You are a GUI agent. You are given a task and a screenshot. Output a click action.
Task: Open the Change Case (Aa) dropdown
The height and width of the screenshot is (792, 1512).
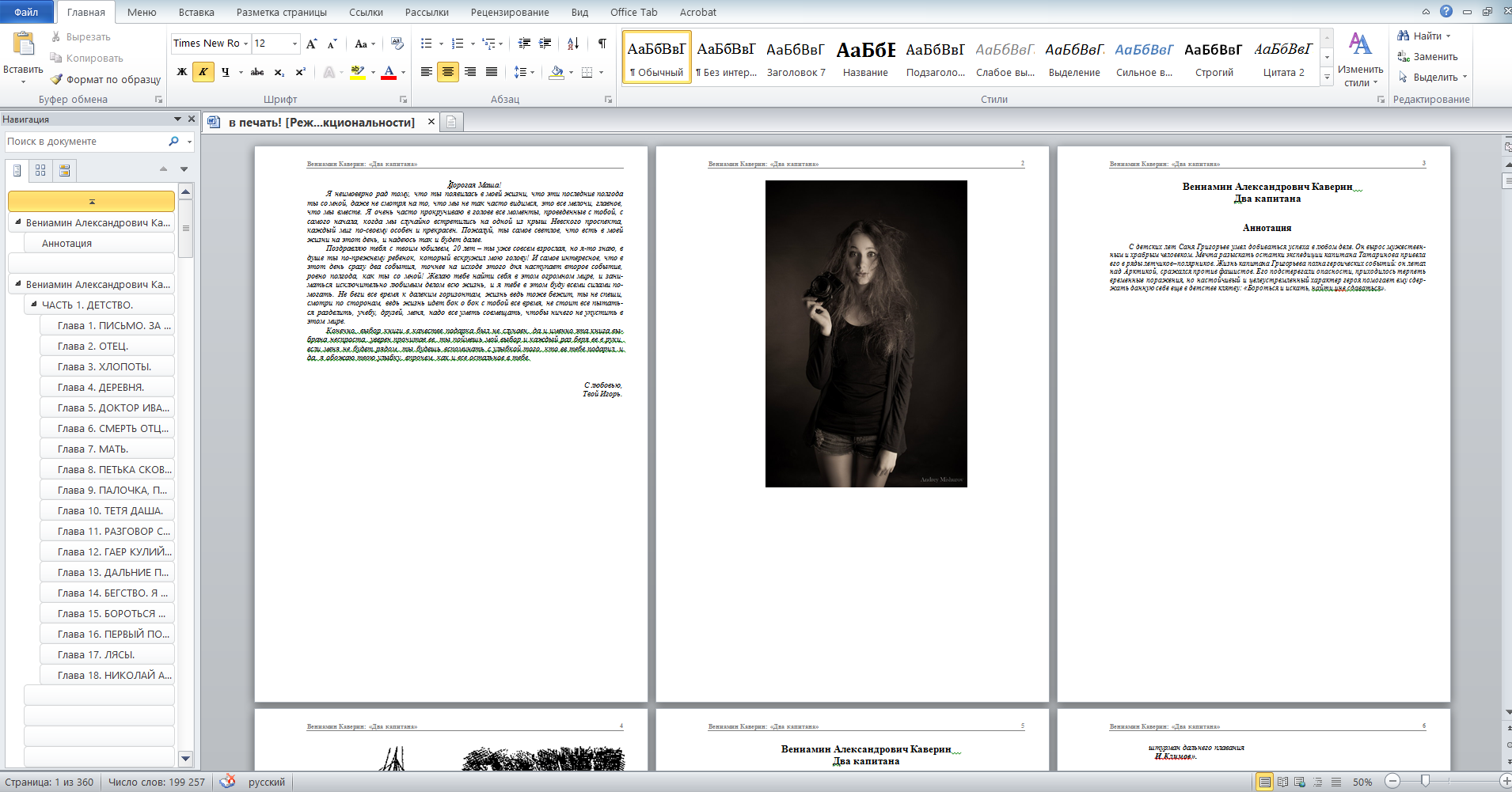point(364,44)
